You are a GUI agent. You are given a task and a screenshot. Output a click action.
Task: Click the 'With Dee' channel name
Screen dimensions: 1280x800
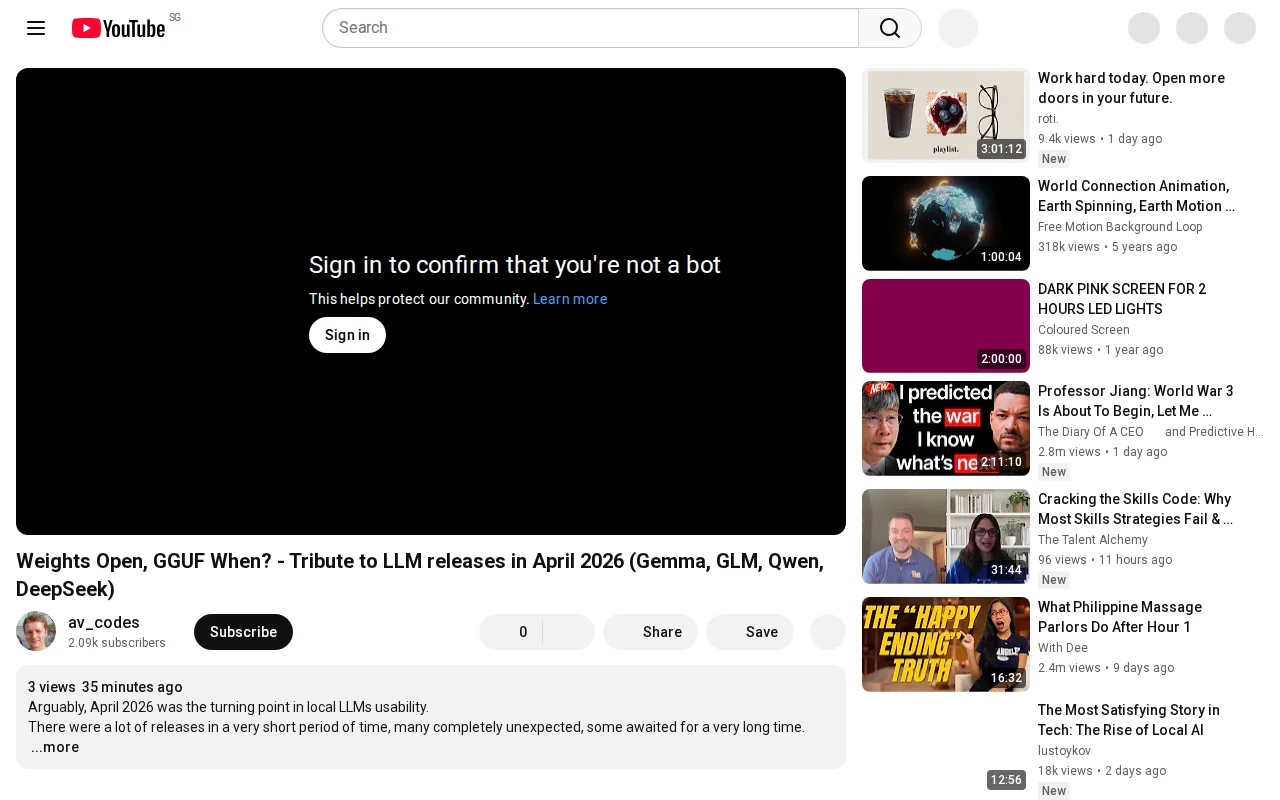pos(1064,648)
